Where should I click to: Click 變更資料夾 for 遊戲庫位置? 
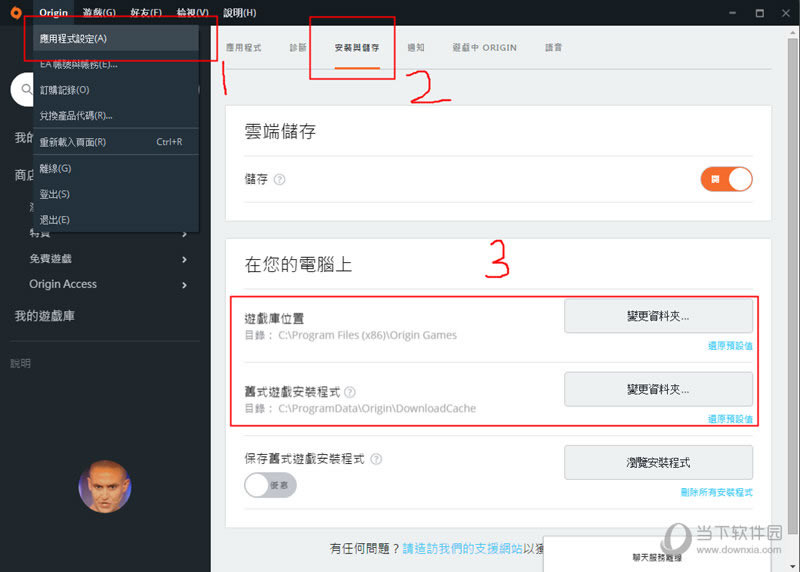[x=658, y=316]
